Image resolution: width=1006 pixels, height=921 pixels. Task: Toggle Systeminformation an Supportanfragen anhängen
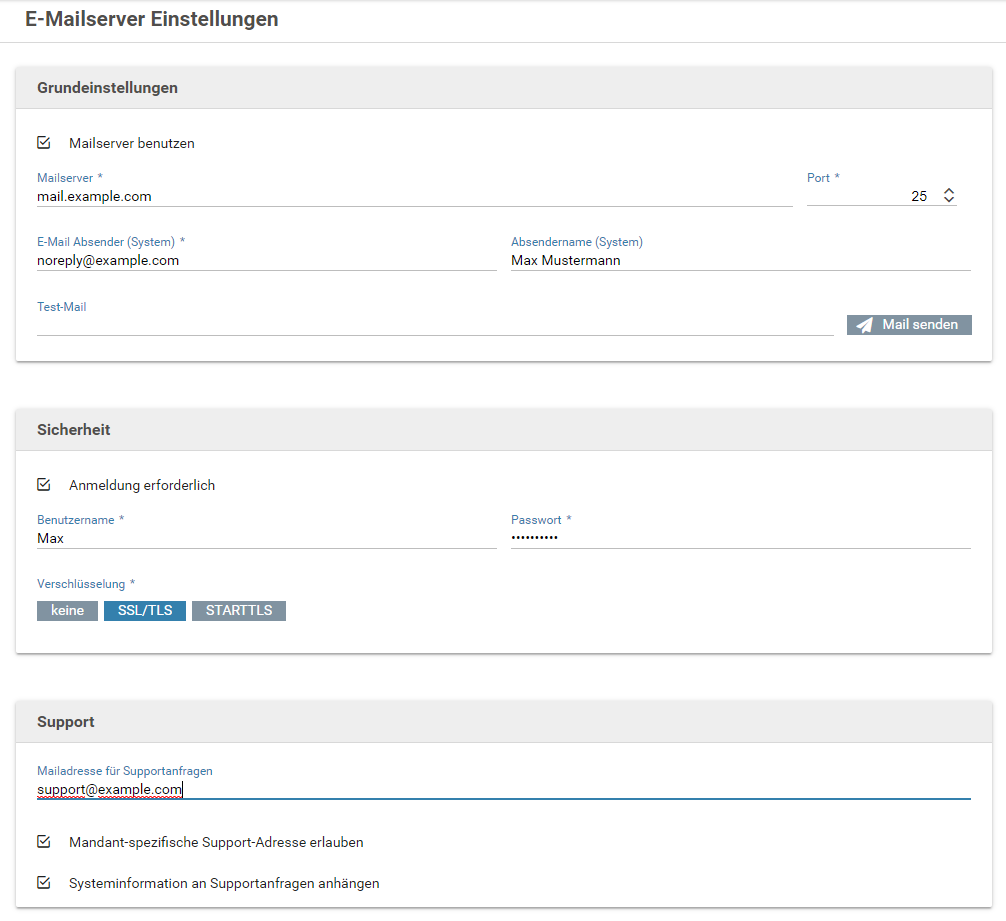tap(44, 883)
